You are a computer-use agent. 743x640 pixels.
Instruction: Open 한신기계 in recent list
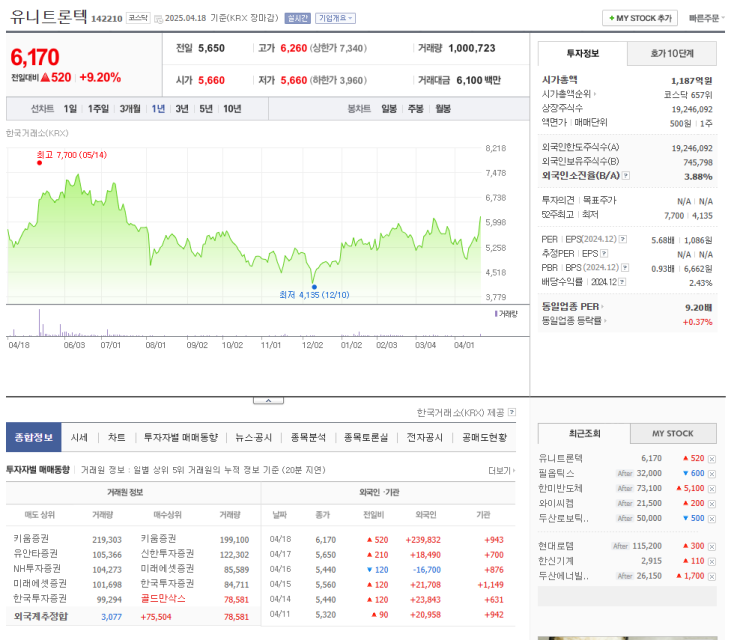click(556, 561)
